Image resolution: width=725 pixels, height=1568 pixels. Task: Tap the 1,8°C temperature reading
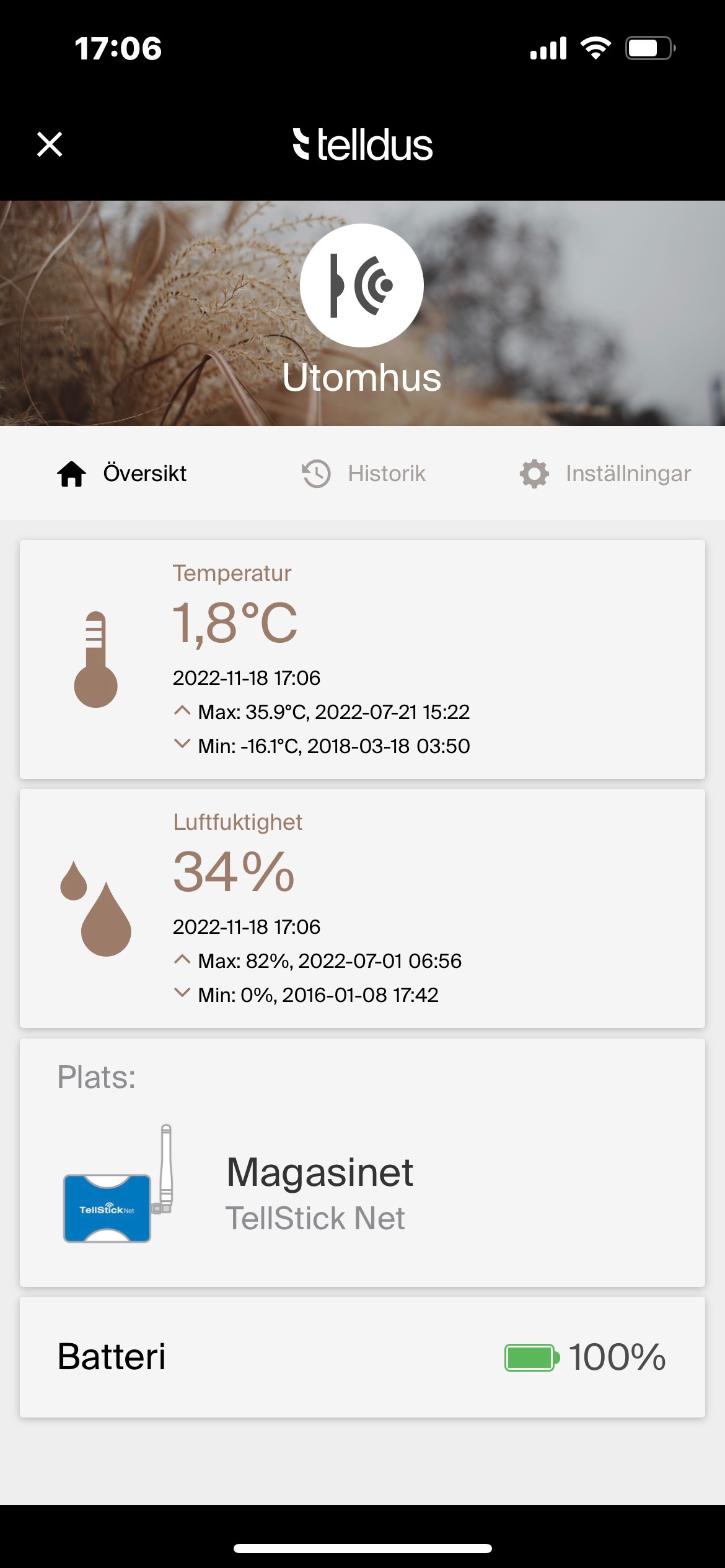tap(235, 623)
